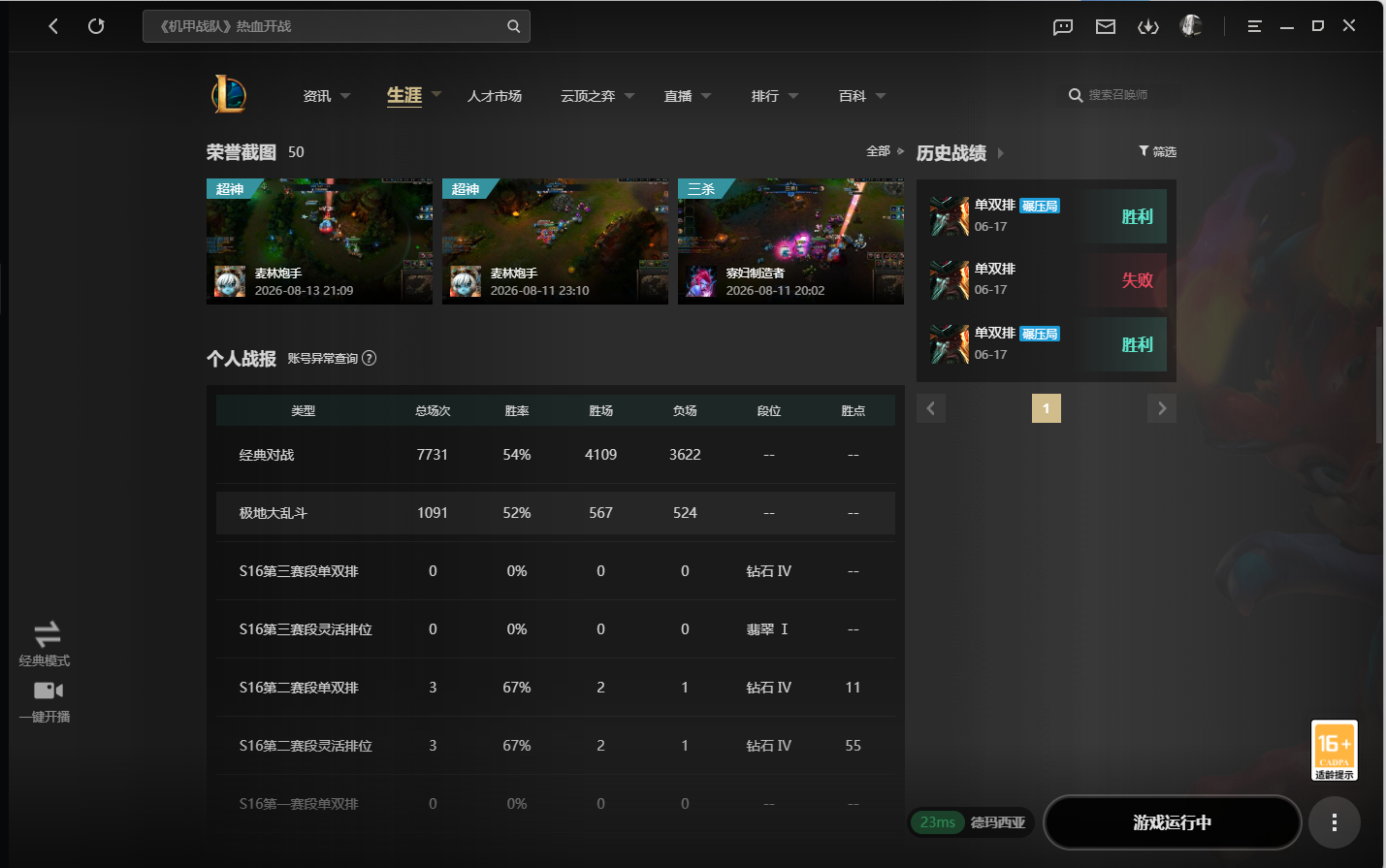1386x868 pixels.
Task: Click total games value 7731
Action: click(x=433, y=455)
